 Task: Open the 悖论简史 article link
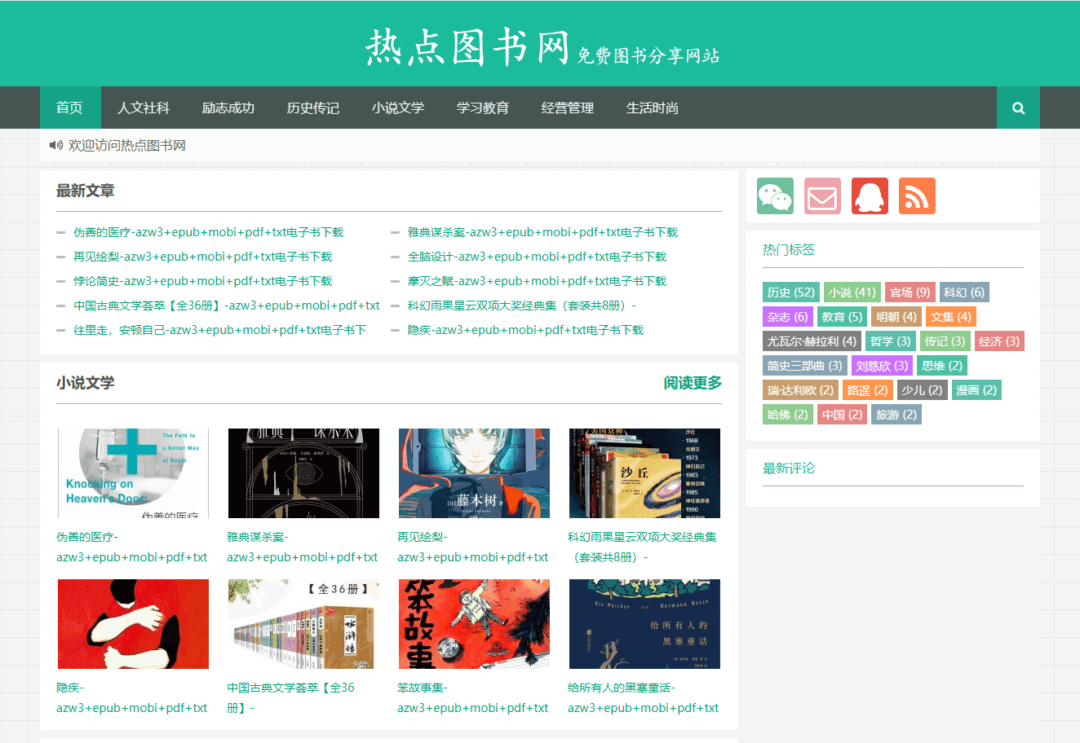pos(202,281)
